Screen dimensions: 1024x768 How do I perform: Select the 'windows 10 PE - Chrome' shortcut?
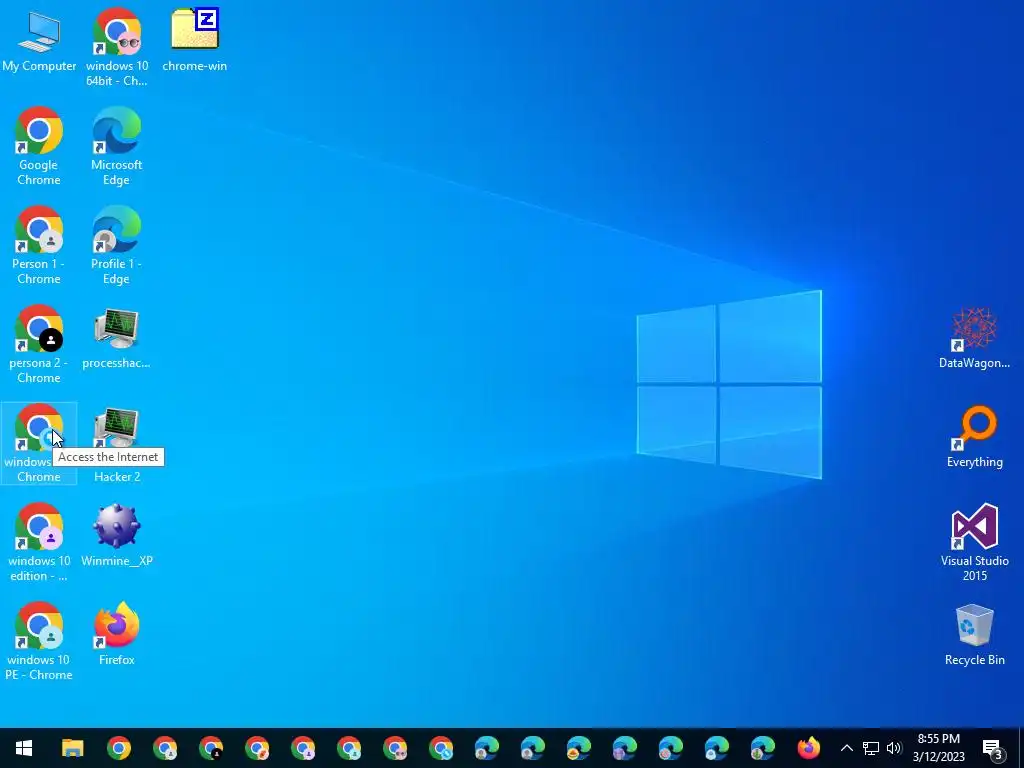point(39,641)
